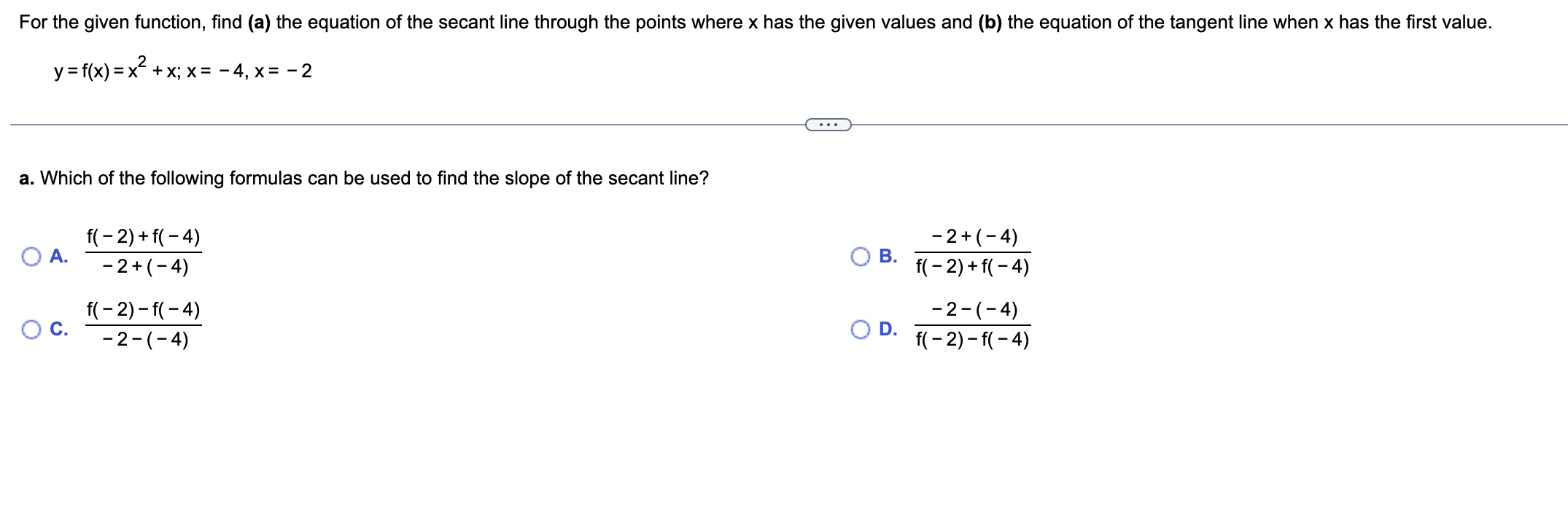1568x525 pixels.
Task: Click the fraction −2−(−4) over f(−2)−f(−4)
Action: coord(973,324)
